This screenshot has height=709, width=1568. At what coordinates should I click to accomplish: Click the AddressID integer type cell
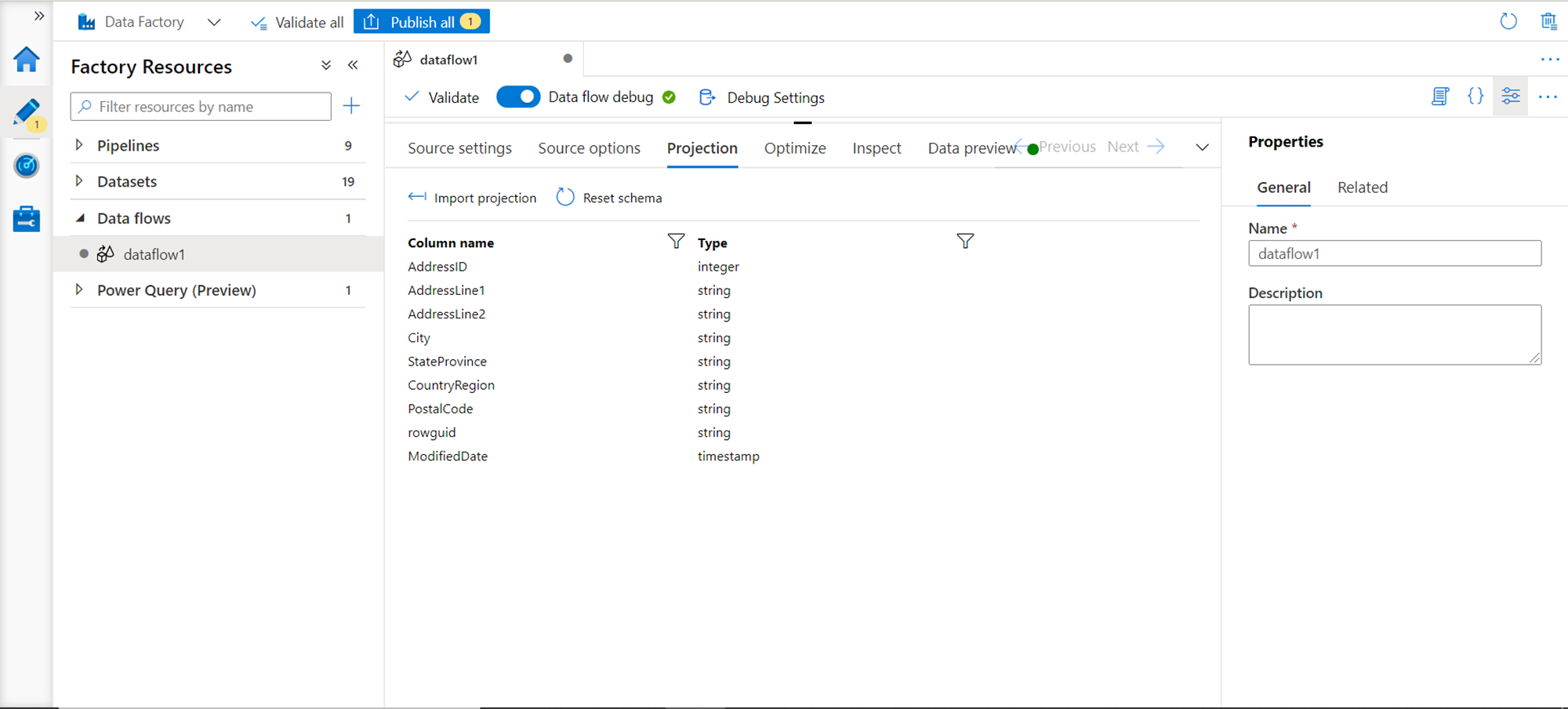click(x=718, y=267)
